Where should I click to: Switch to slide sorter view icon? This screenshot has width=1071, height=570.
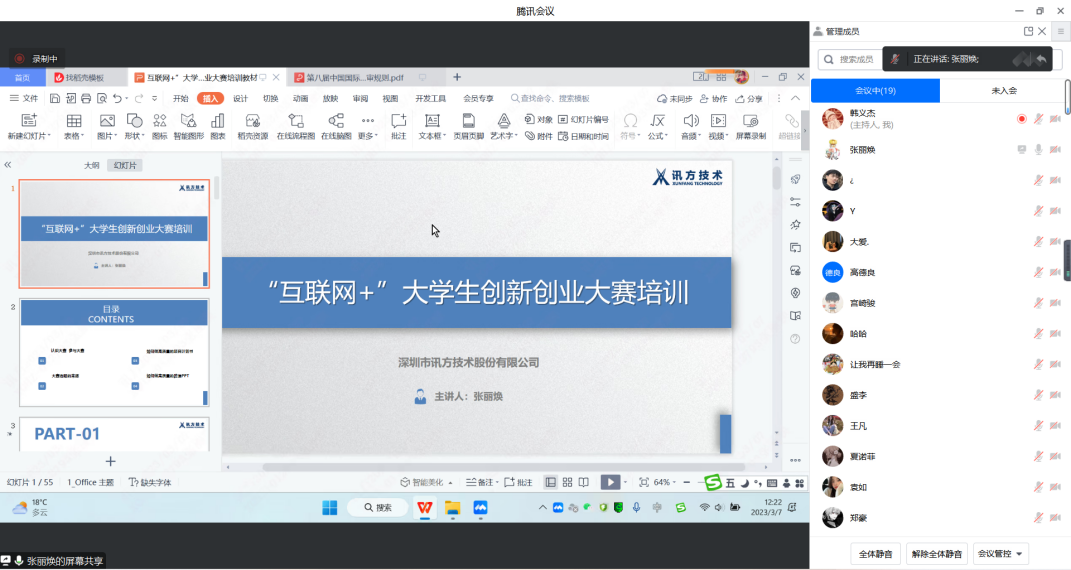click(567, 482)
